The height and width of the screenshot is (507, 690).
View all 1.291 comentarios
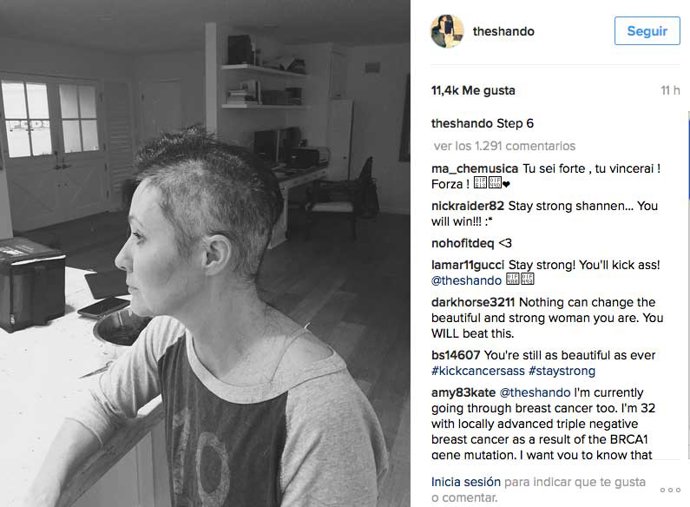pos(504,146)
